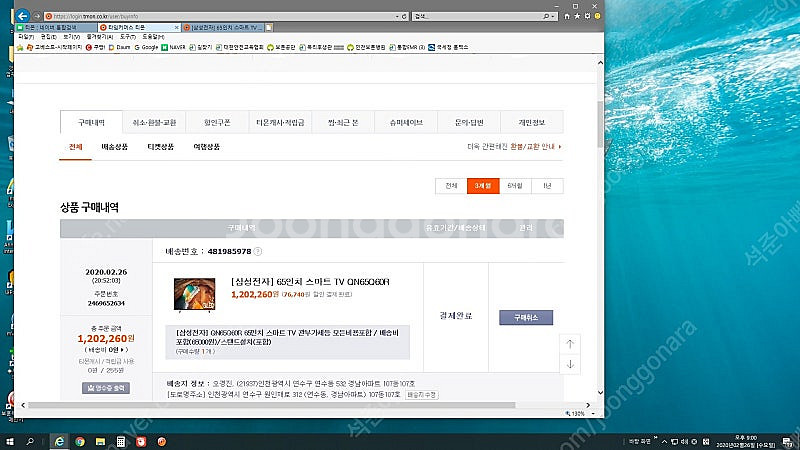Viewport: 800px width, 450px height.
Task: Show hidden system tray icons chevron
Action: [x=664, y=441]
